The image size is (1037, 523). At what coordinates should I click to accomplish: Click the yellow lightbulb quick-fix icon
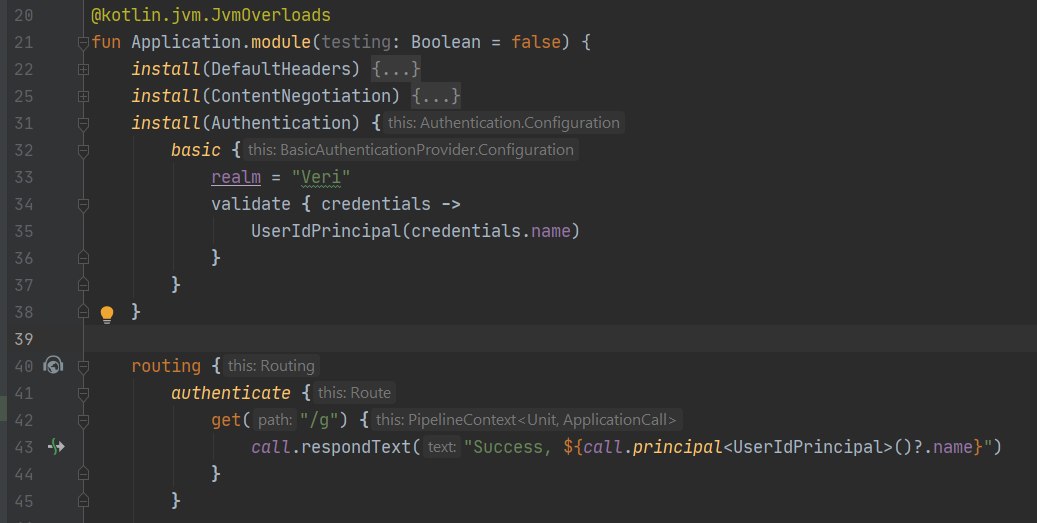tap(106, 313)
